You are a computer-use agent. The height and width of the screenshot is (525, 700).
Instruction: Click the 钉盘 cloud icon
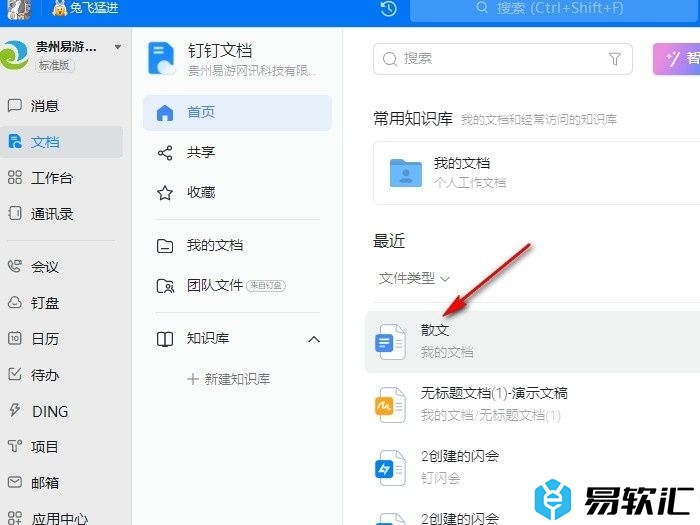tap(15, 303)
